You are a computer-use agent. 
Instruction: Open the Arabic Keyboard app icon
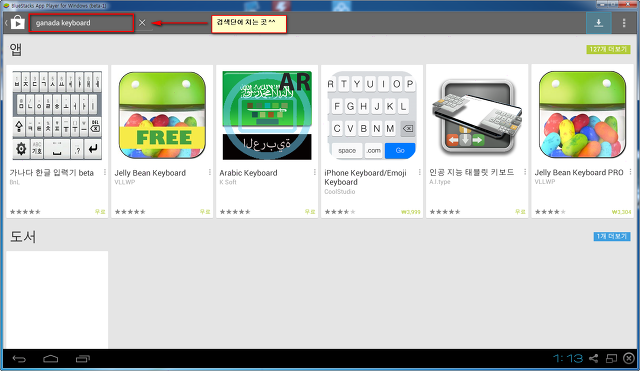[267, 116]
